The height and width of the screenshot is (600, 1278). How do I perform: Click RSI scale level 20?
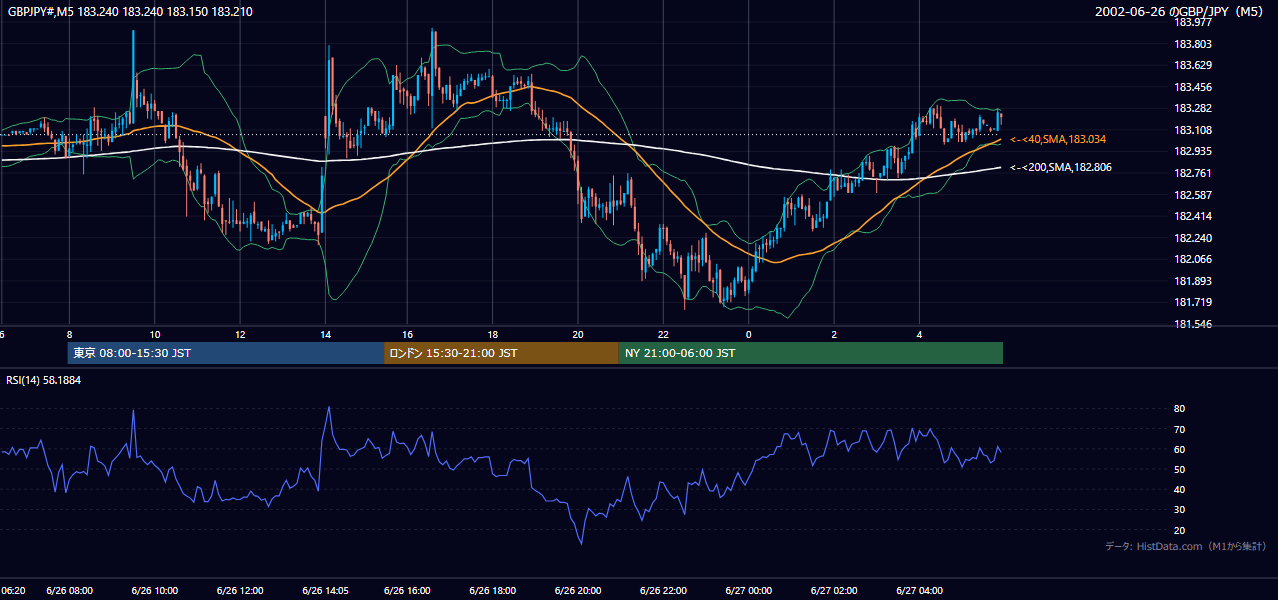click(x=1179, y=530)
